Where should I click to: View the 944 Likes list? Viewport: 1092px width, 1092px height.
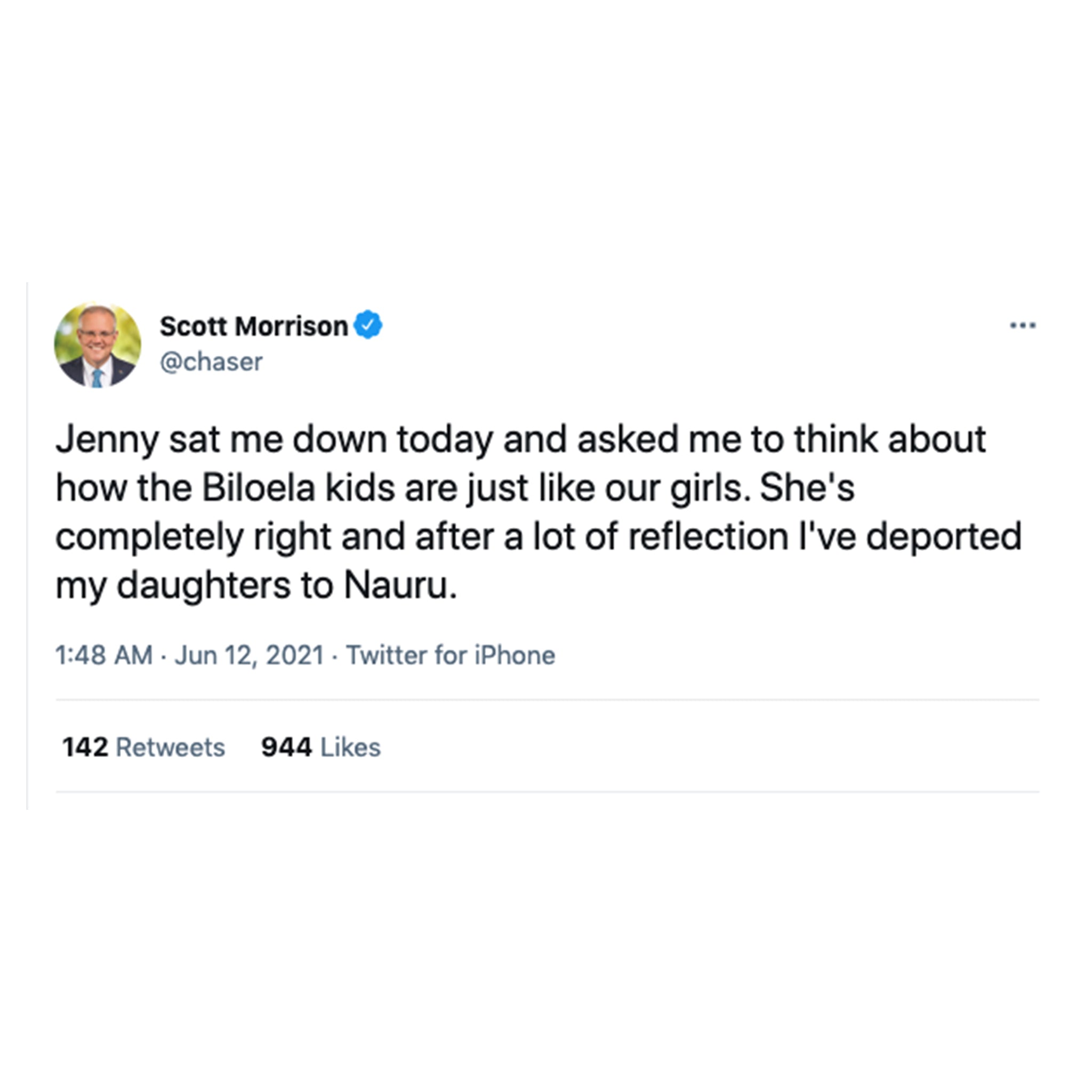[320, 747]
